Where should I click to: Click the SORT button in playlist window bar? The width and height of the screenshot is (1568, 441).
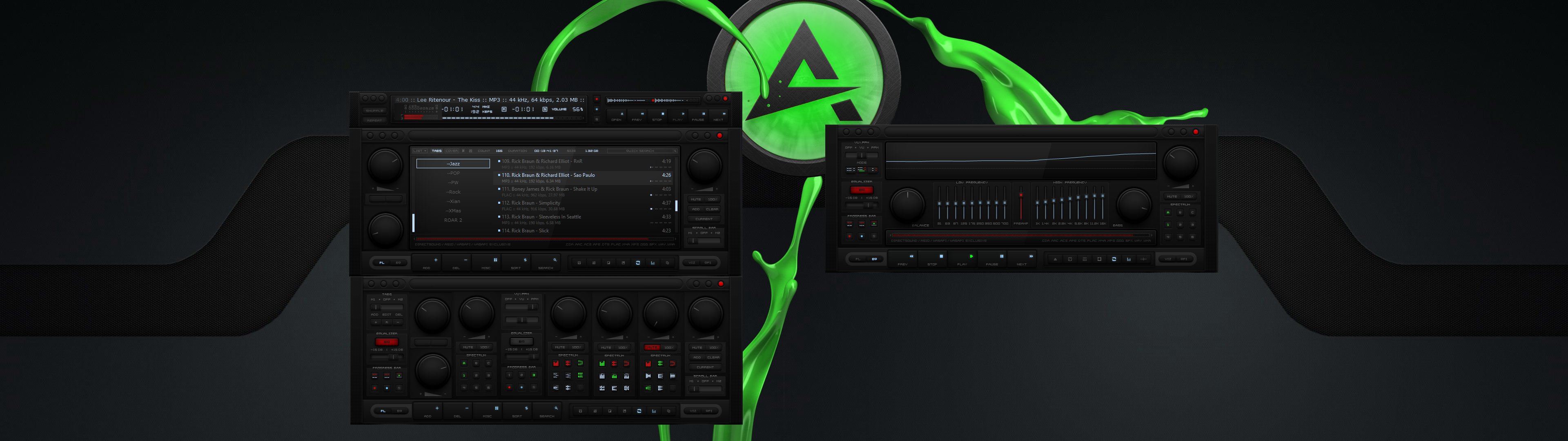pyautogui.click(x=517, y=263)
